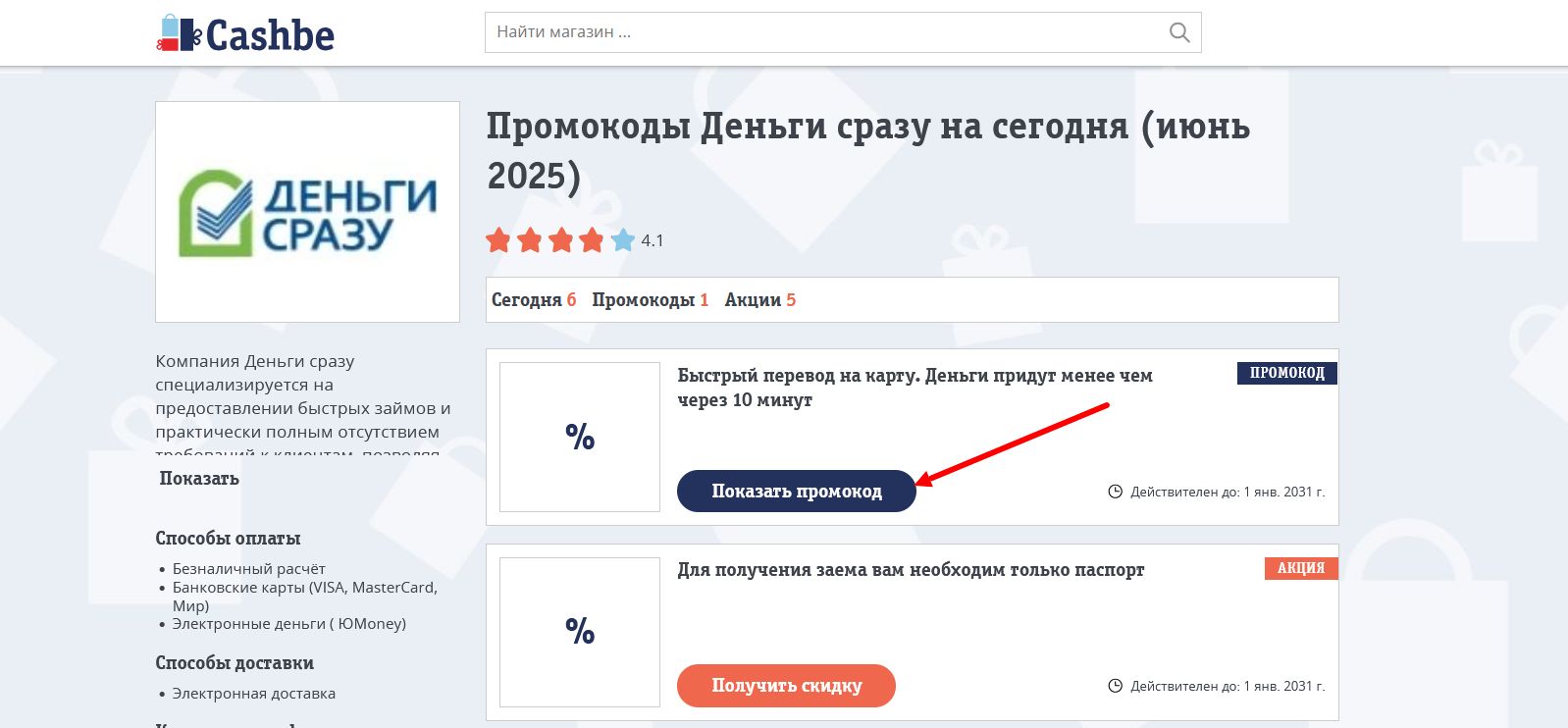Click the 'Электронная доставка' list item
The width and height of the screenshot is (1568, 728).
[254, 694]
